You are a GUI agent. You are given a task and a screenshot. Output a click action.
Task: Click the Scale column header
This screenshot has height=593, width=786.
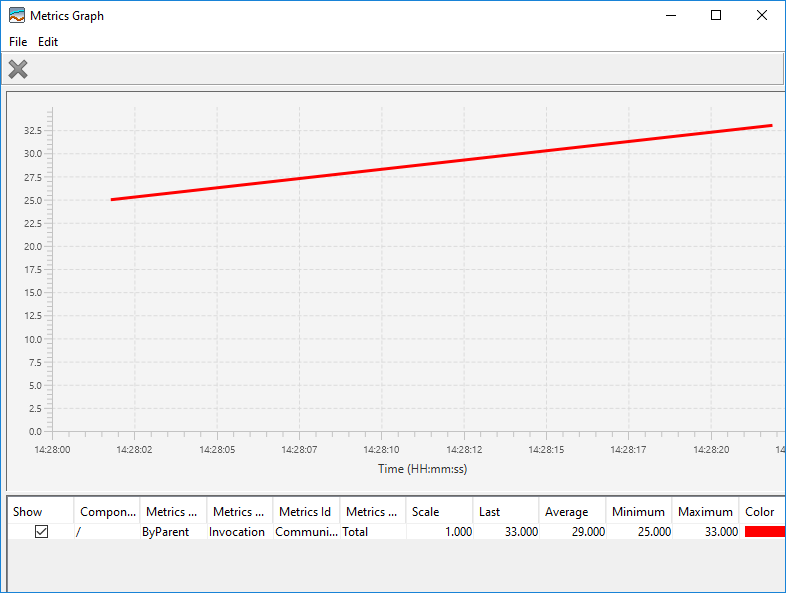click(425, 512)
